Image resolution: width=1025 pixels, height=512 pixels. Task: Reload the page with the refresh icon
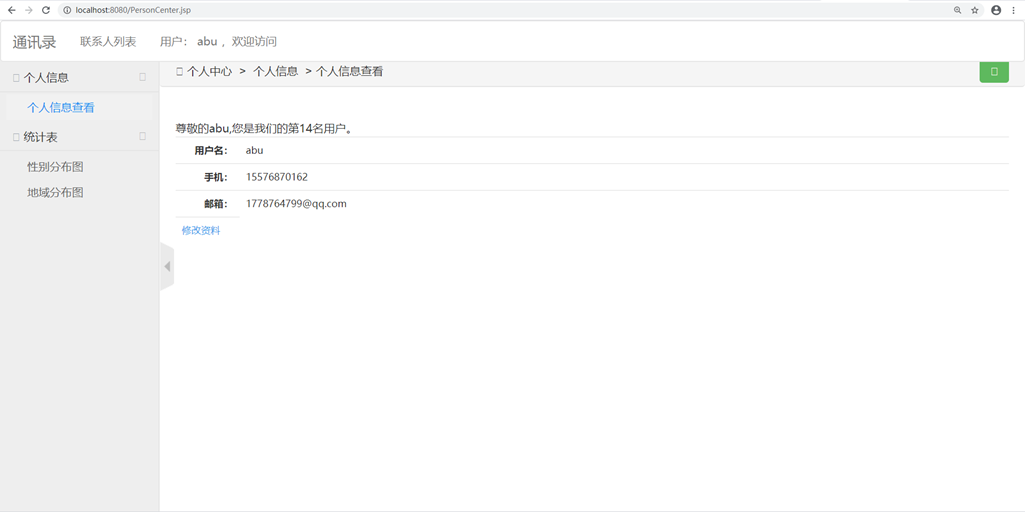point(46,10)
